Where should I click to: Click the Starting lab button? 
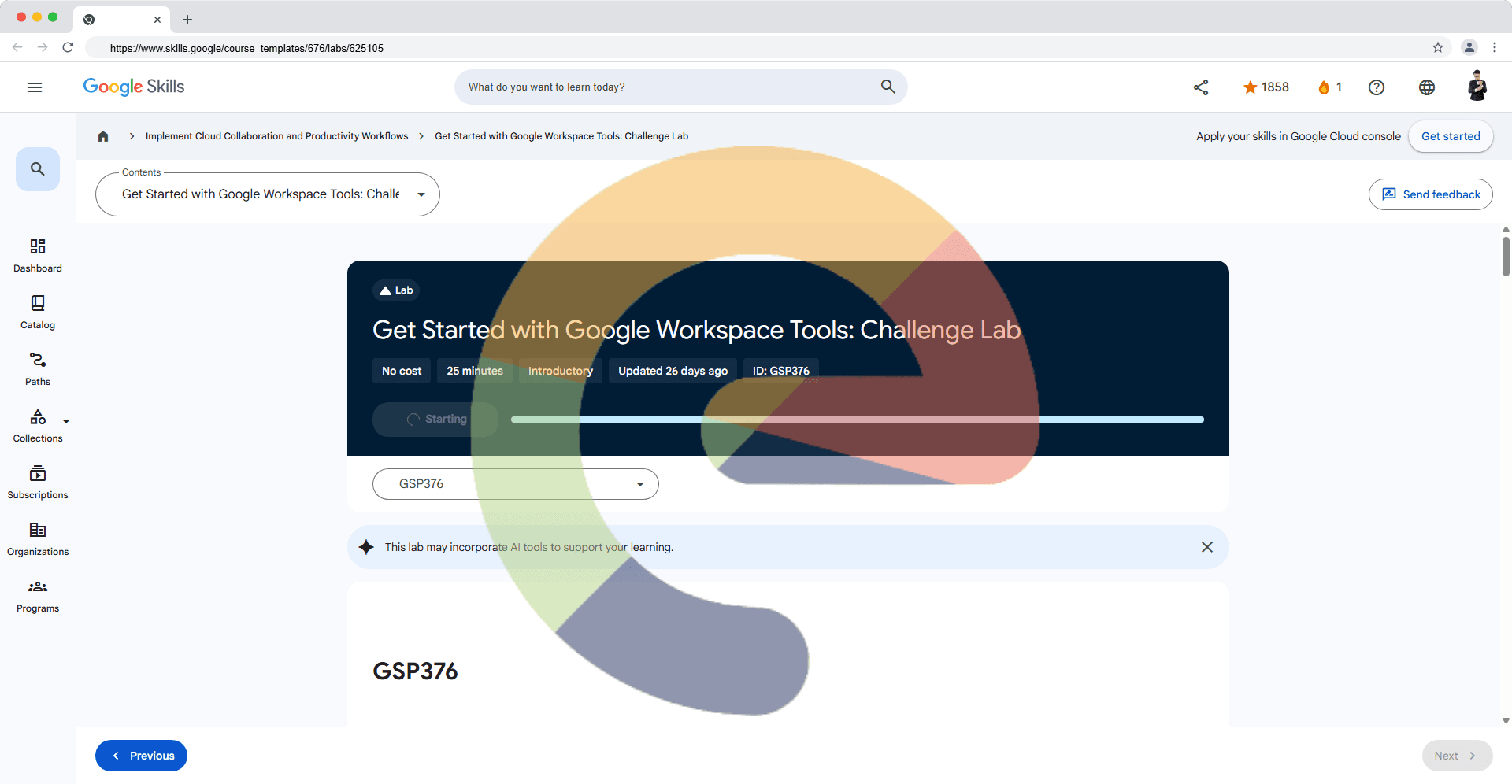coord(435,420)
